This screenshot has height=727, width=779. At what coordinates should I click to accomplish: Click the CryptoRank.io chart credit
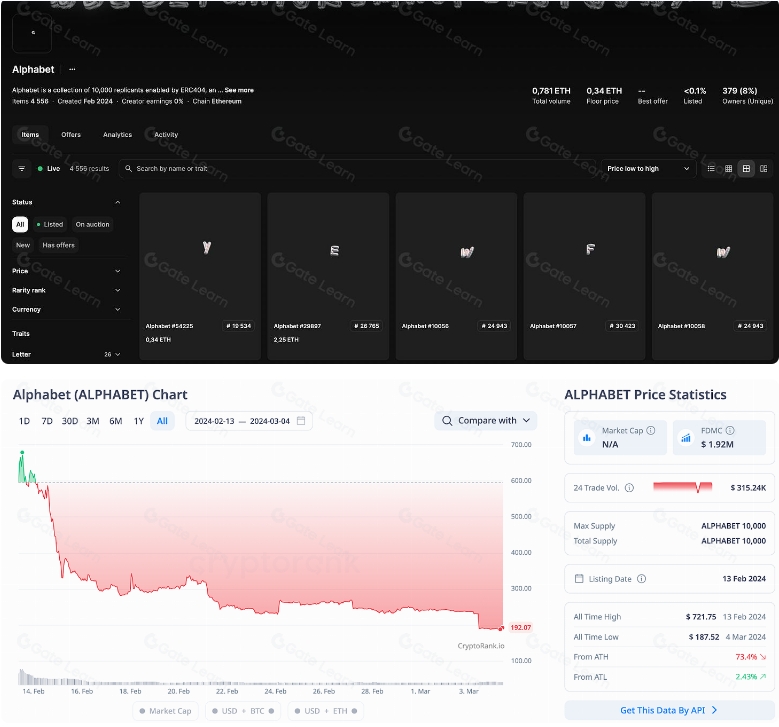click(480, 646)
